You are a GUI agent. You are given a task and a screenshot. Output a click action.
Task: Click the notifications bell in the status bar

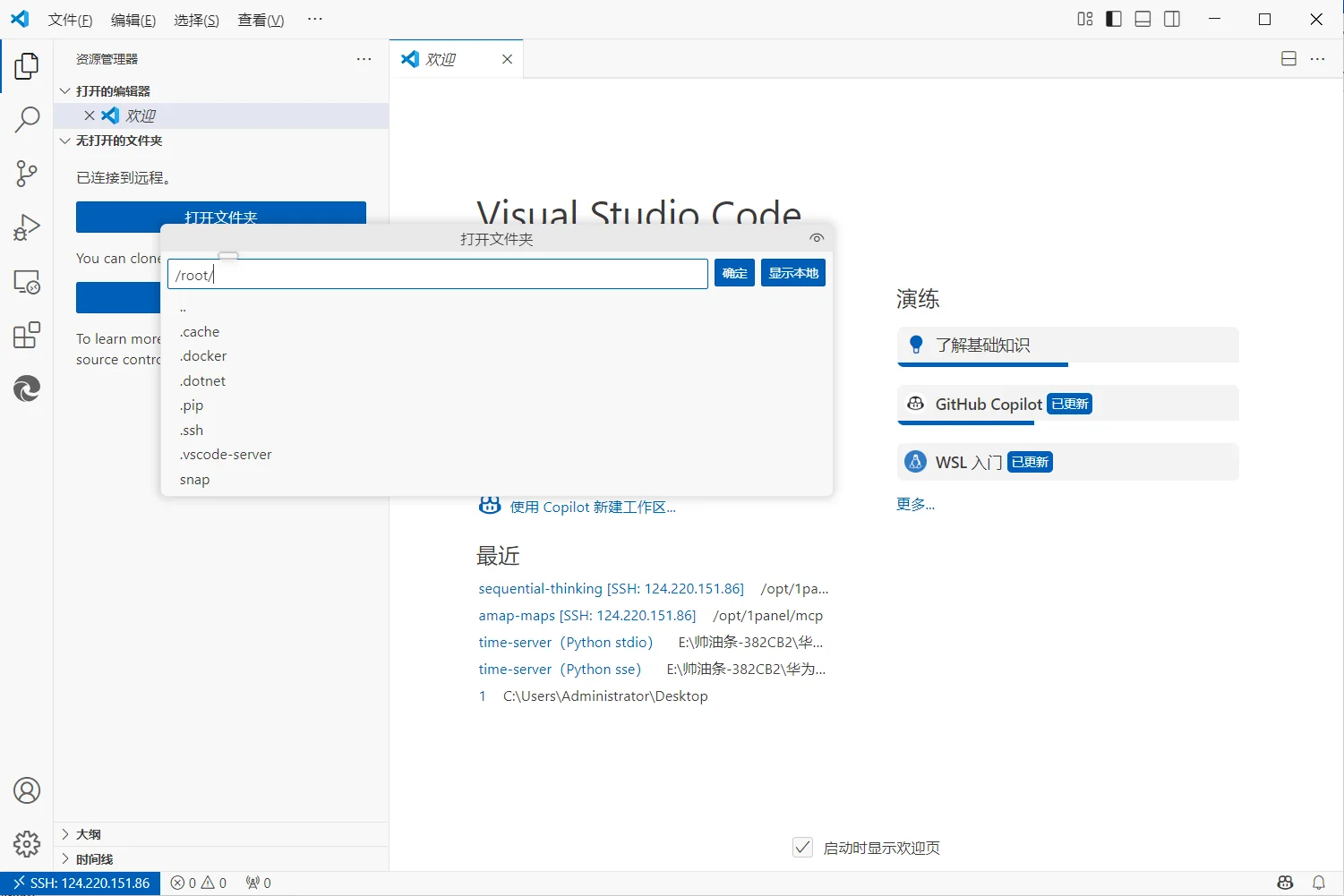[x=1318, y=883]
